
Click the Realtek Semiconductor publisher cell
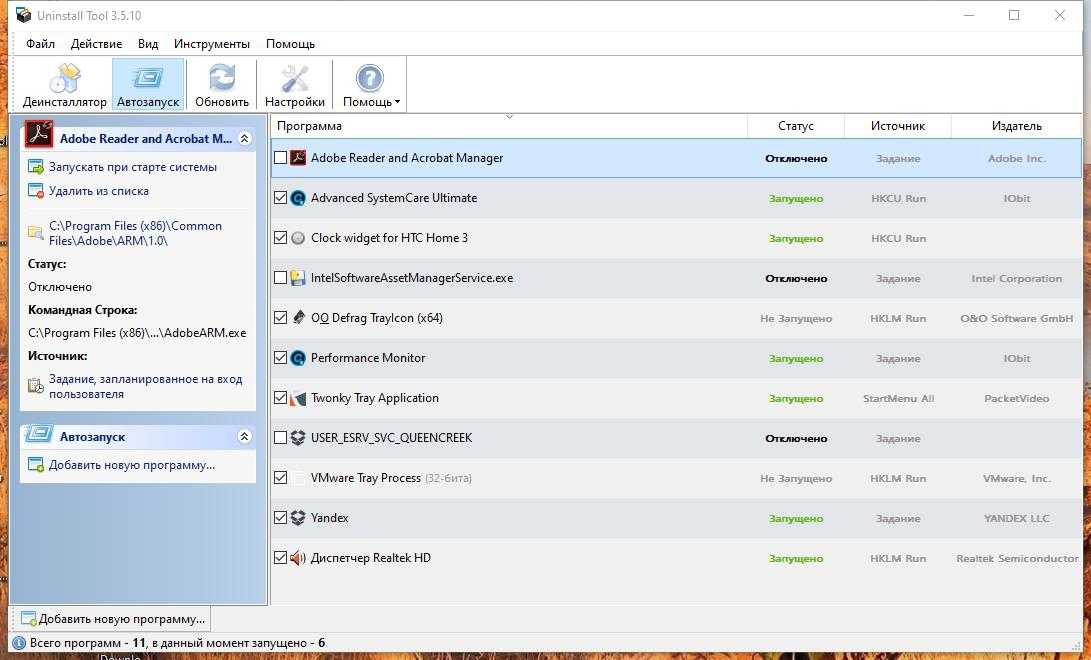point(1017,558)
